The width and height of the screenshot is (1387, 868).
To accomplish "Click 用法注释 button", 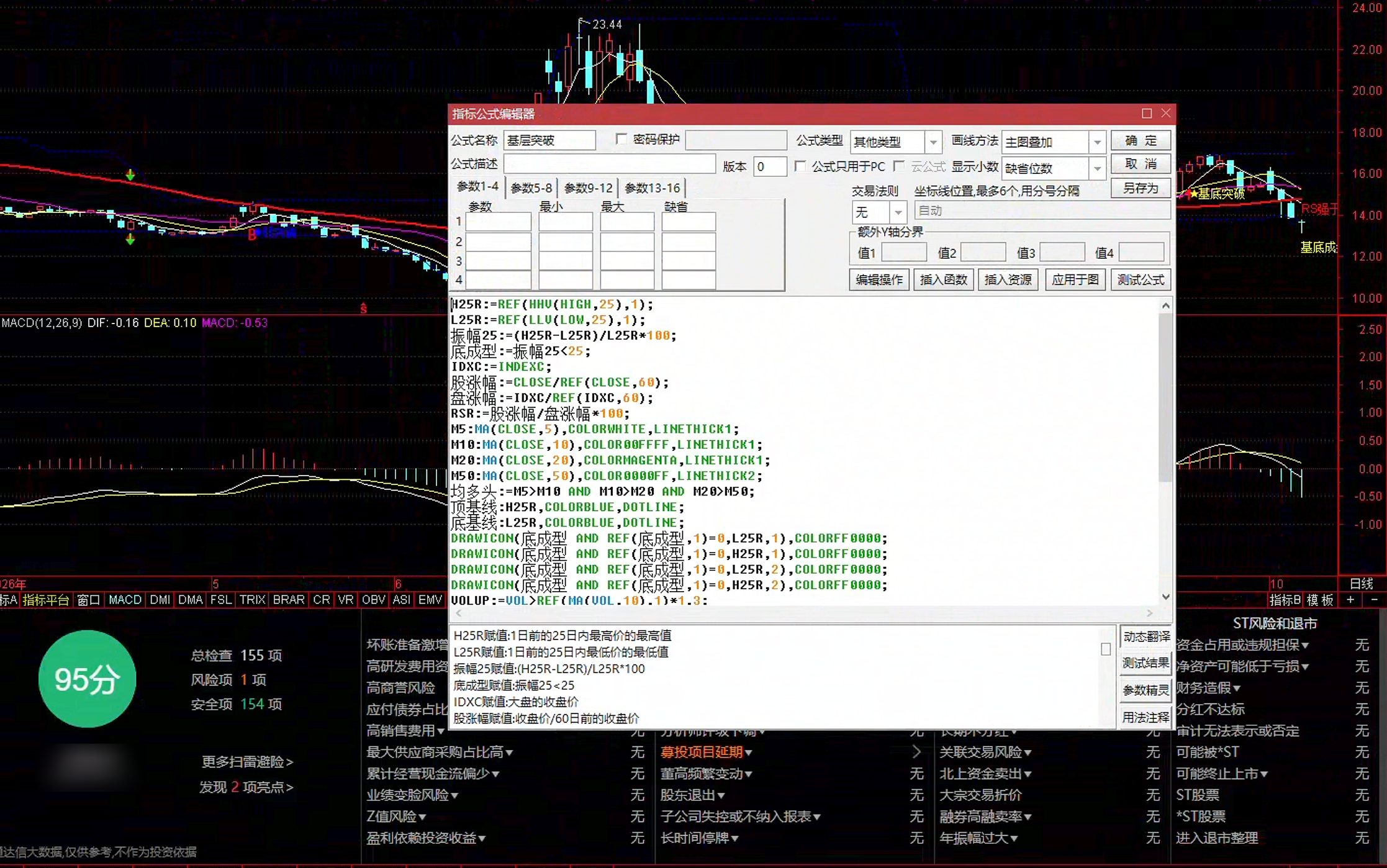I will click(1146, 718).
